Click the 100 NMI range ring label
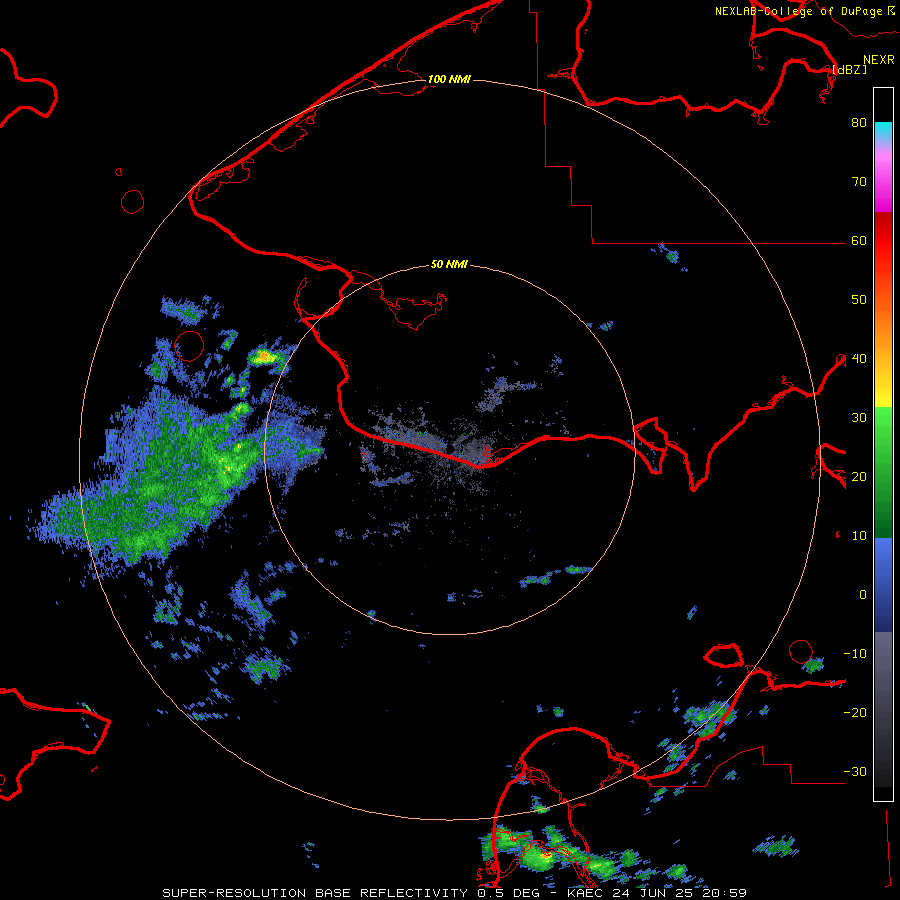Viewport: 900px width, 900px height. pyautogui.click(x=449, y=79)
